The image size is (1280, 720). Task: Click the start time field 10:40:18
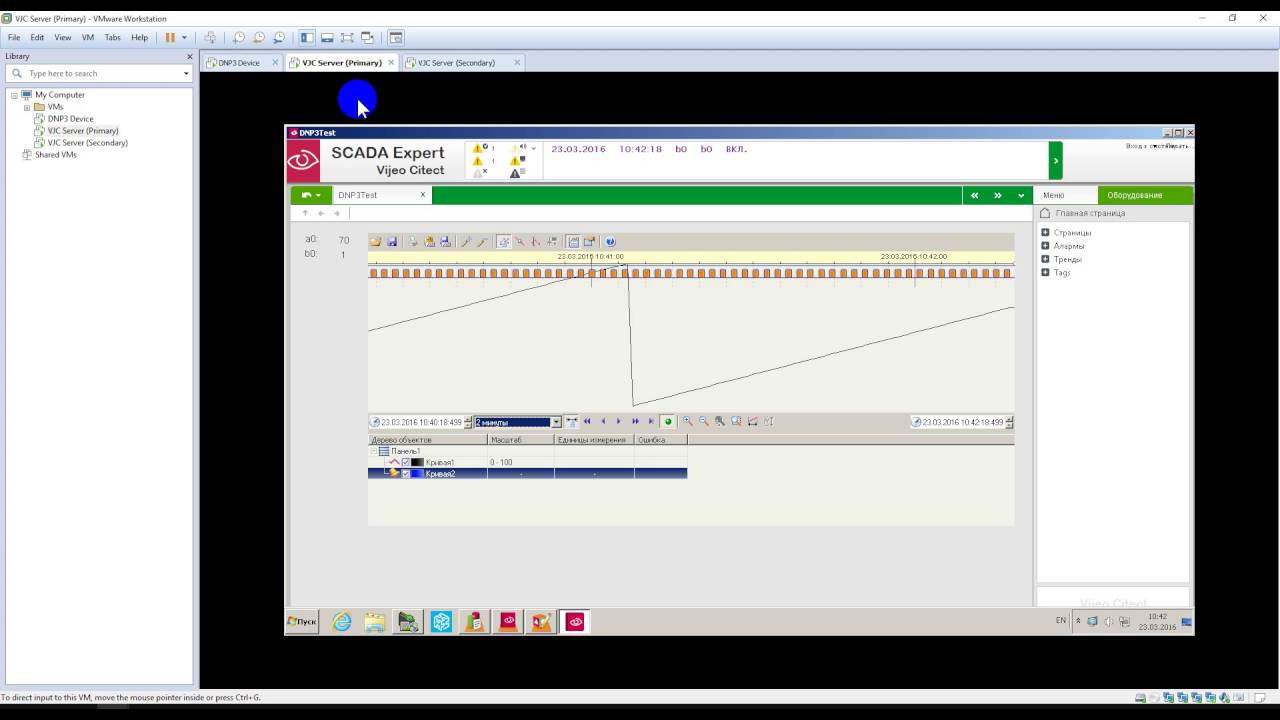(421, 422)
